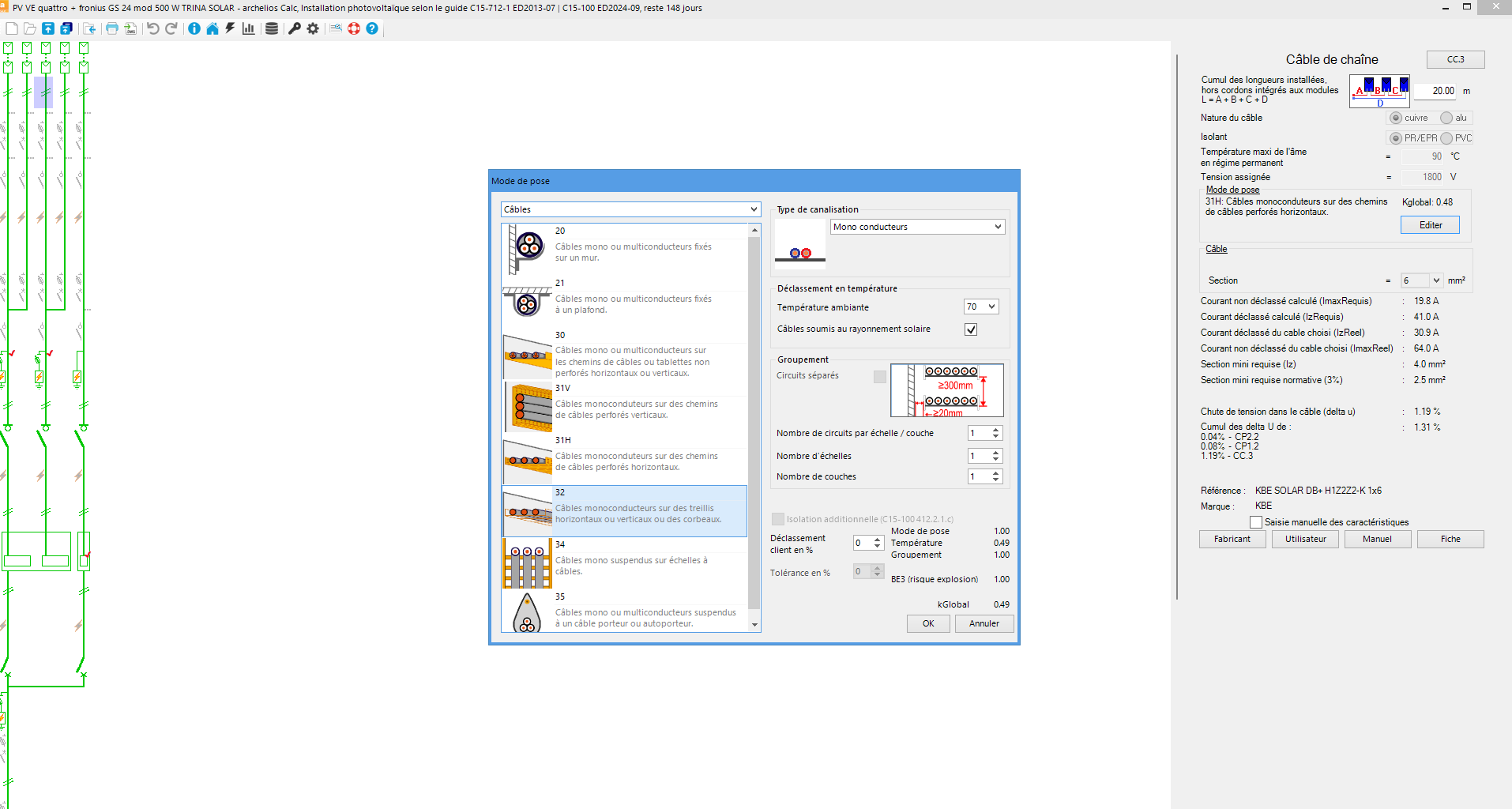
Task: Click Annuler button
Action: (984, 624)
